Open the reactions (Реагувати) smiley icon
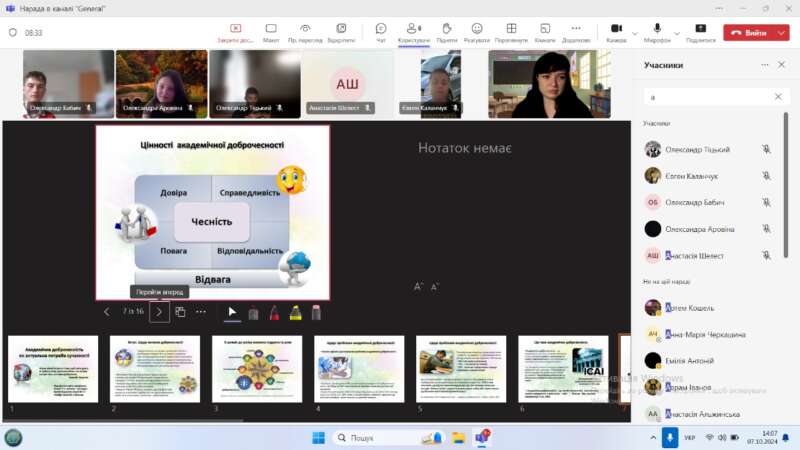The width and height of the screenshot is (800, 450). [477, 30]
